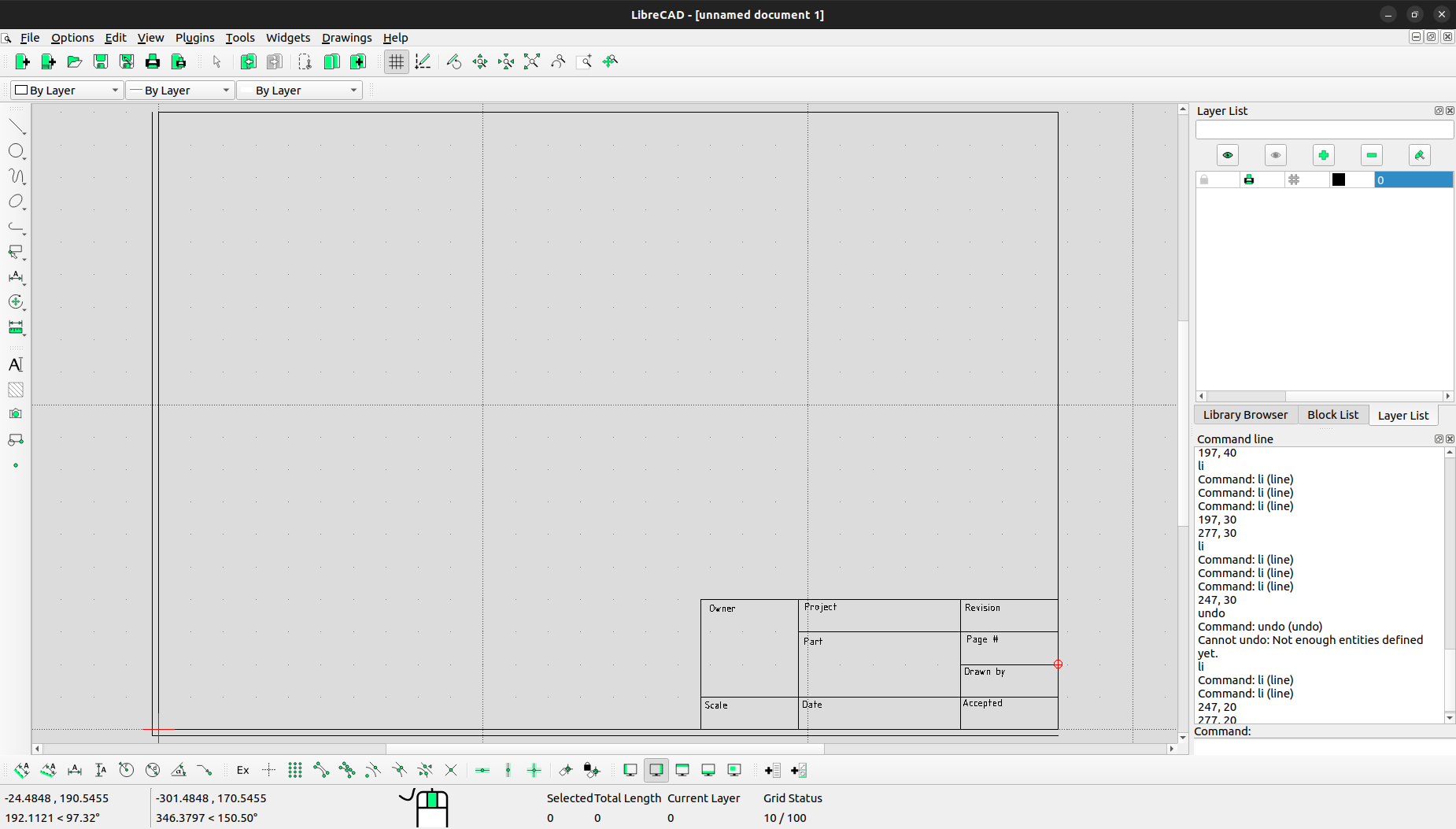Switch to the Library Browser tab
The image size is (1456, 829).
pyautogui.click(x=1245, y=415)
